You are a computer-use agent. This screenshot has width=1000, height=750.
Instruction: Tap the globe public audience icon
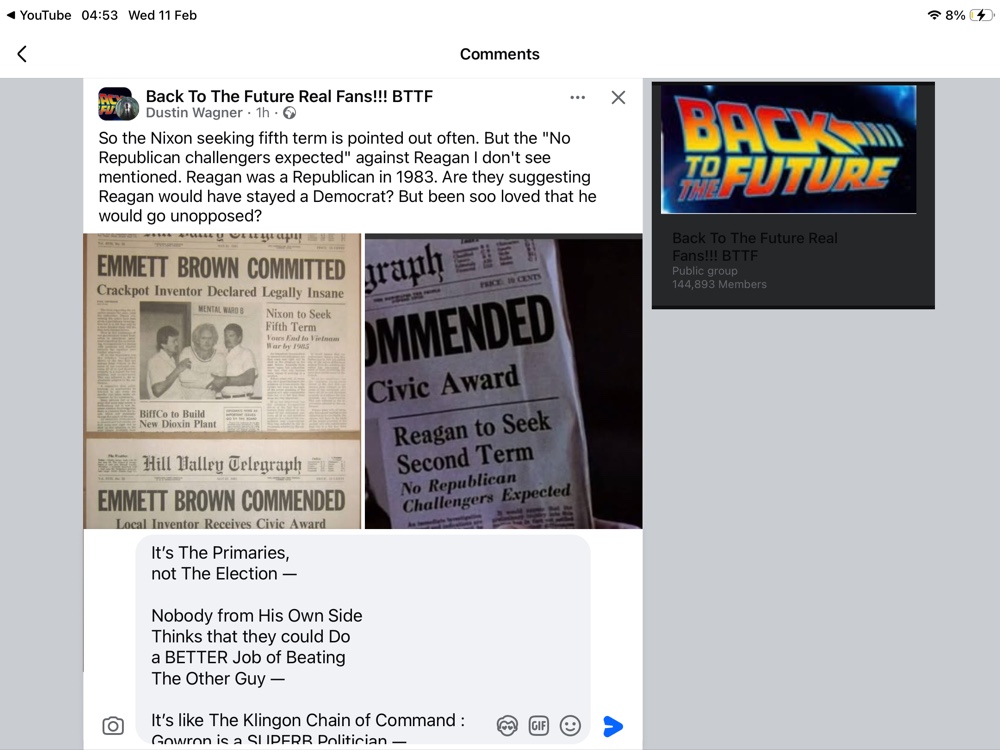point(290,113)
